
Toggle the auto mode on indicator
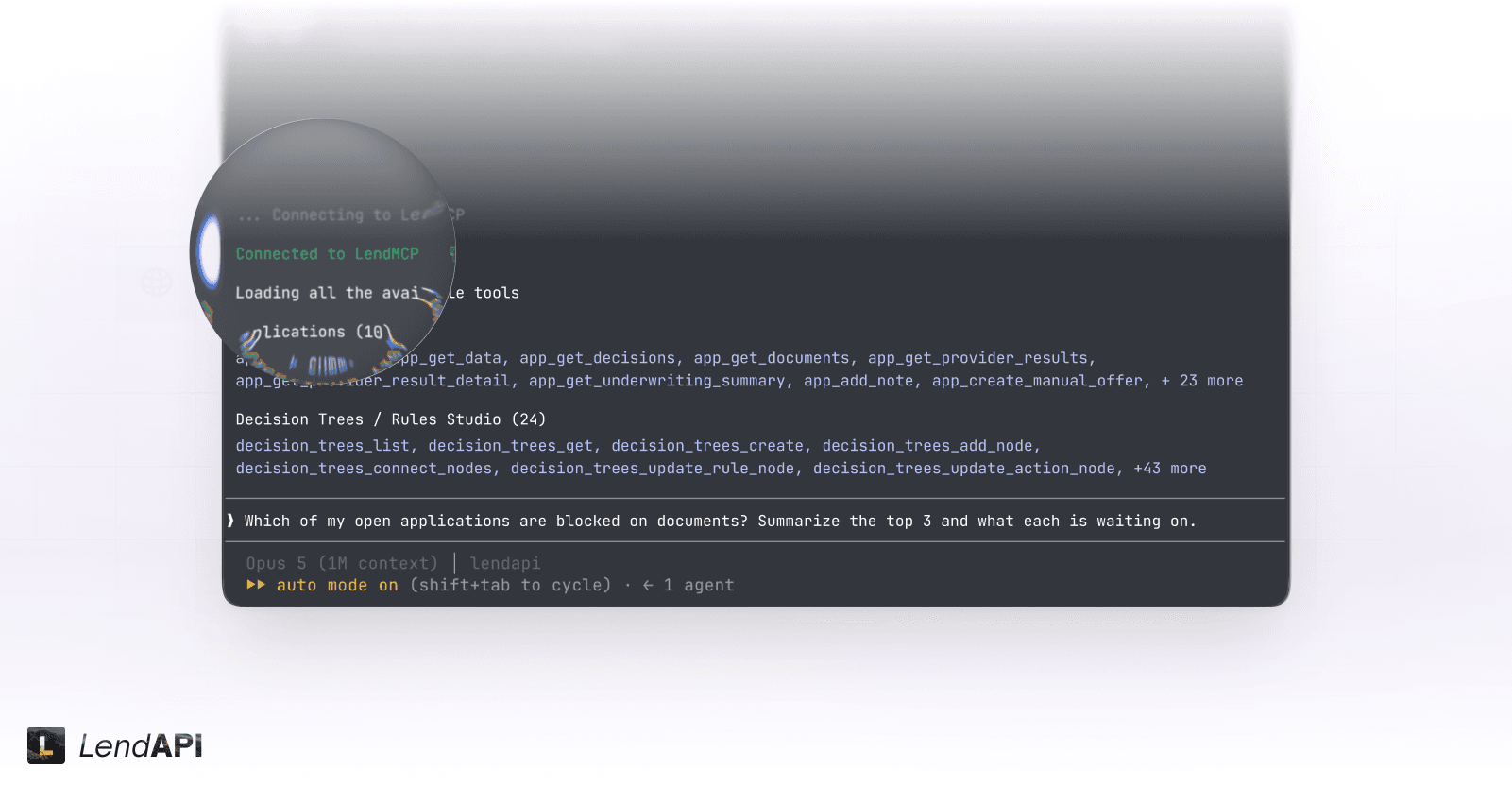tap(337, 586)
